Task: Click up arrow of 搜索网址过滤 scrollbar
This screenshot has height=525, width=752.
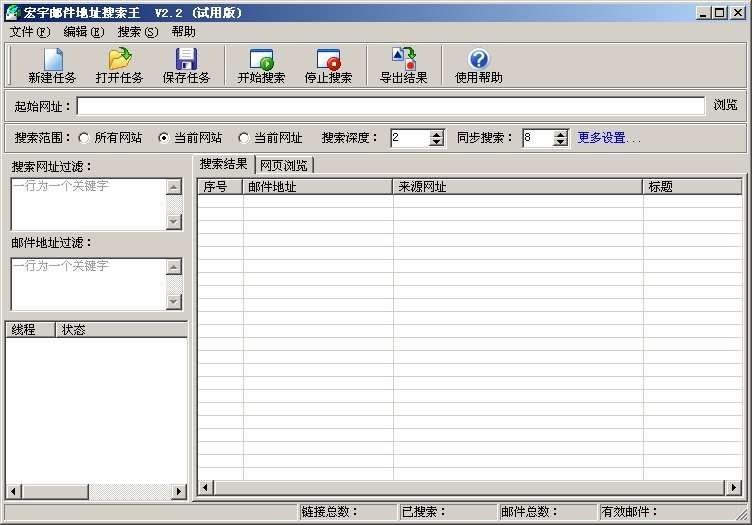Action: pyautogui.click(x=174, y=187)
